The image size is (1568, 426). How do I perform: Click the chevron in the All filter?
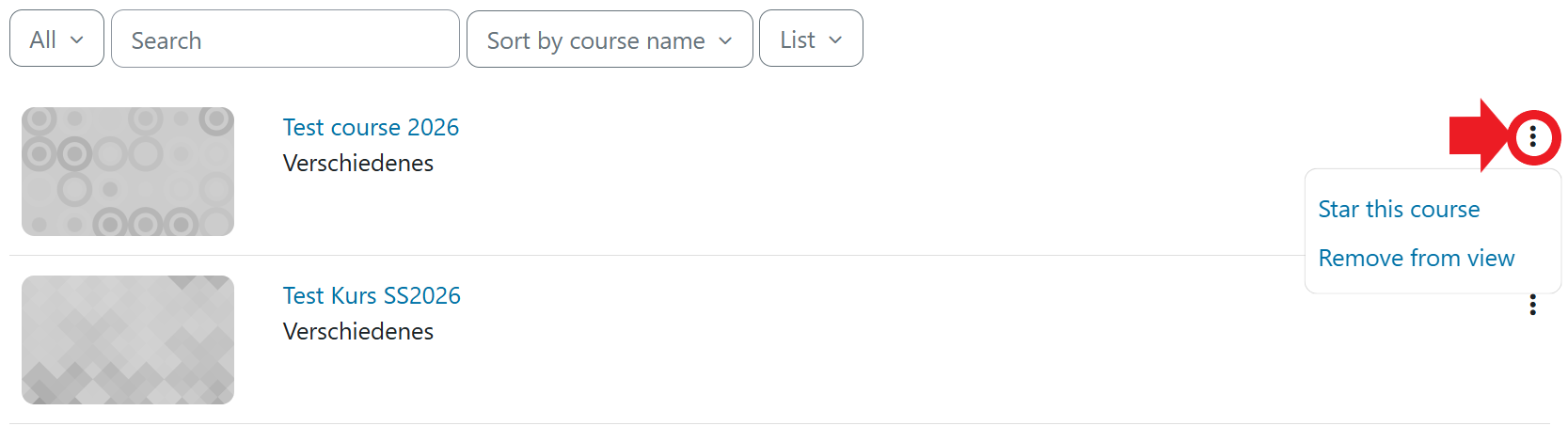pyautogui.click(x=77, y=39)
